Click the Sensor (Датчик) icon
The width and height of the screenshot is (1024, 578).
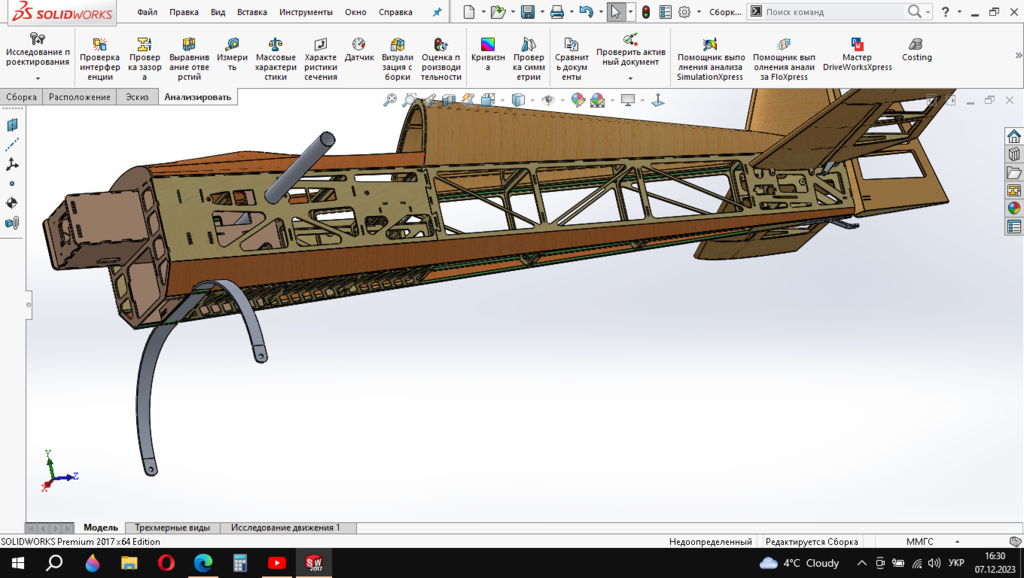[359, 51]
